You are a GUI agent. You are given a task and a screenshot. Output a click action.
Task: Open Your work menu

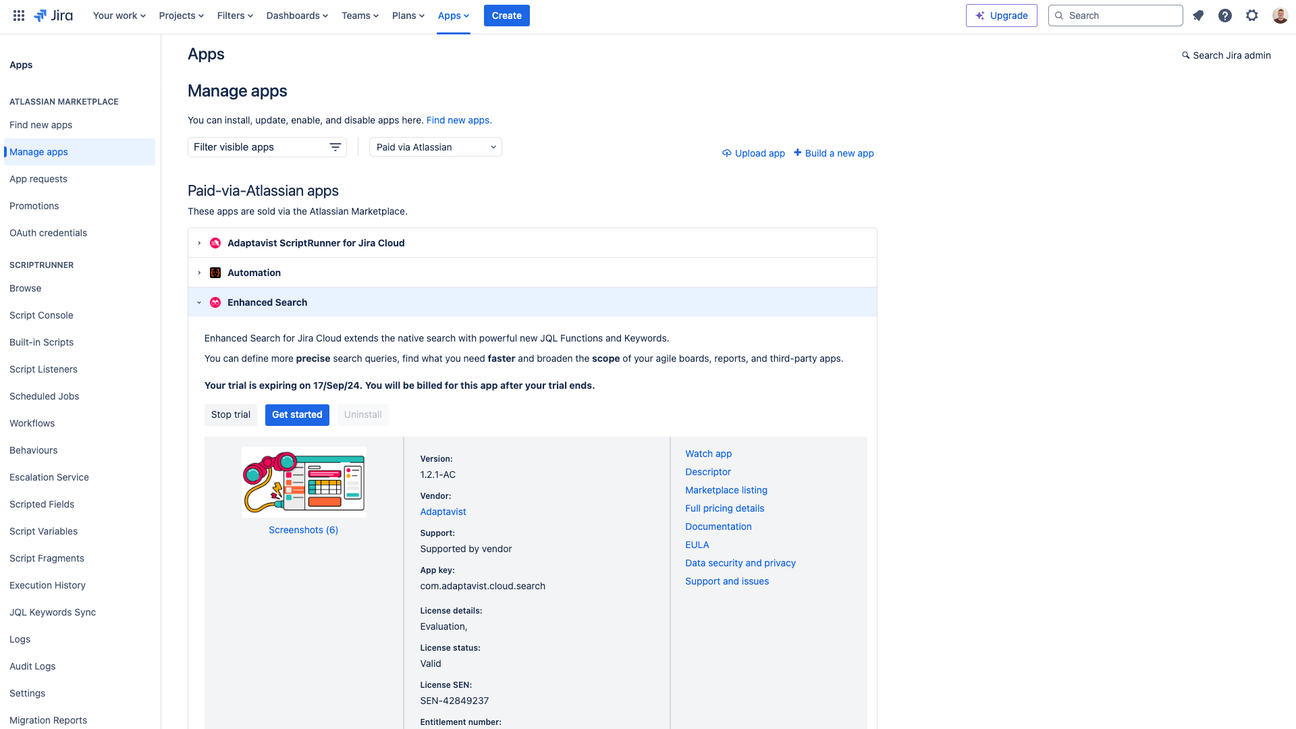(x=119, y=15)
